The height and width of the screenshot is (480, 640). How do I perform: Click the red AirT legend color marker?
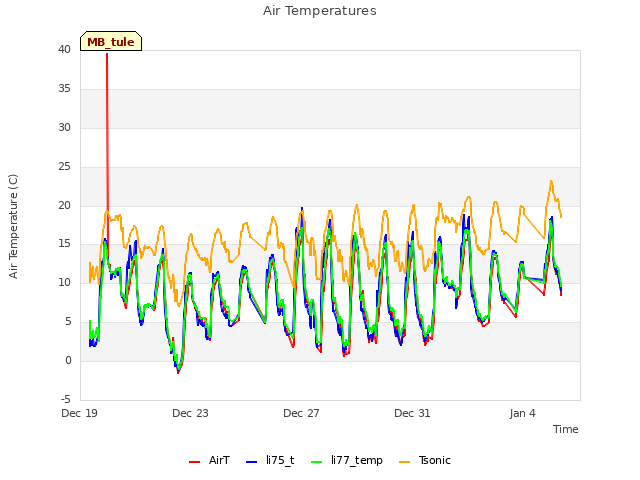tap(195, 462)
